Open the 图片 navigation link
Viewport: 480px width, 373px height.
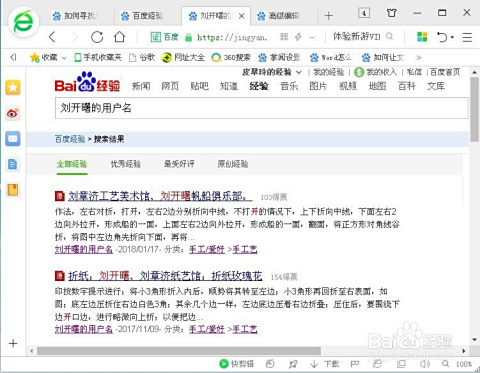click(318, 86)
